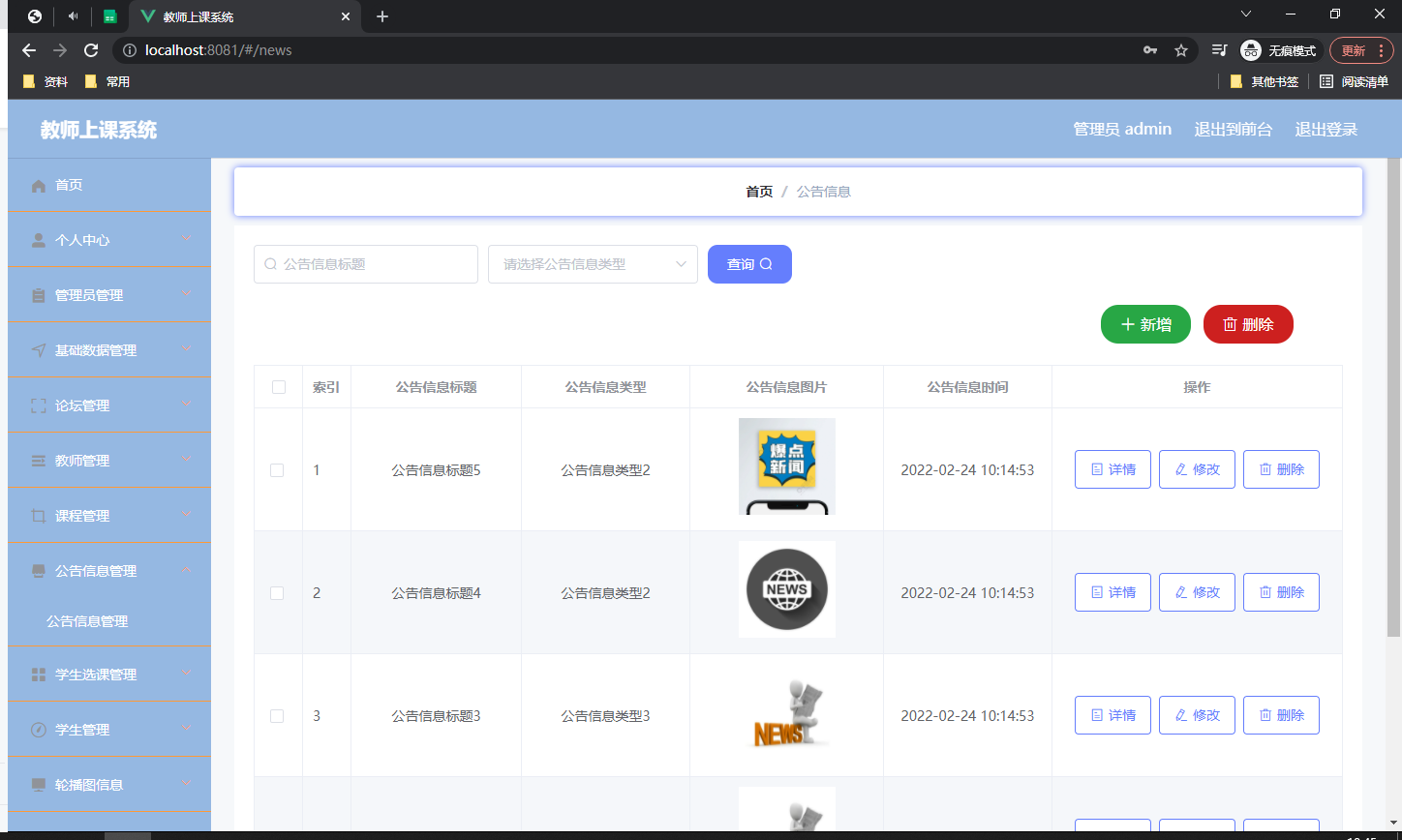The width and height of the screenshot is (1402, 840).
Task: Click the 爆点新闻 thumbnail image
Action: (x=787, y=466)
